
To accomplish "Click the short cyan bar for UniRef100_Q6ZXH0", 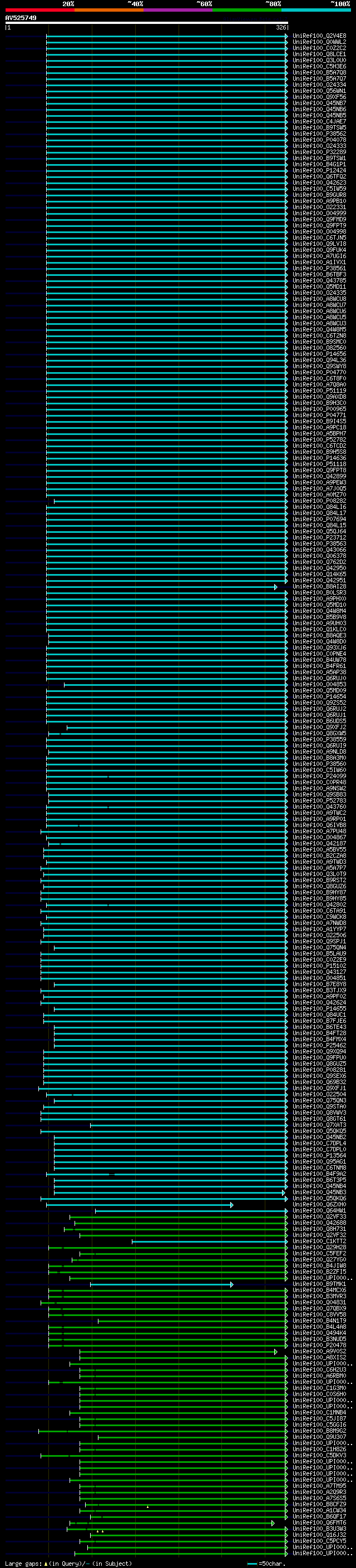I will [140, 1205].
